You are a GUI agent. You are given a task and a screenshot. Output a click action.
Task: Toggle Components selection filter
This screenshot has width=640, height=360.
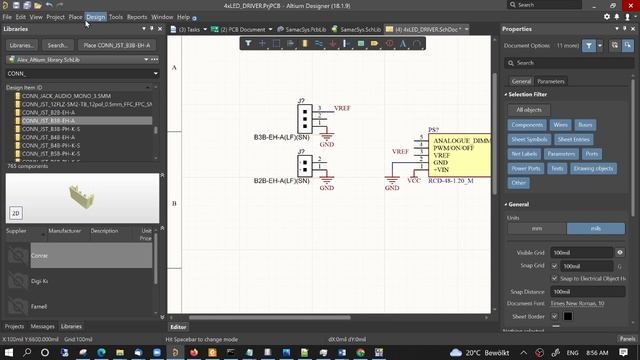[527, 125]
